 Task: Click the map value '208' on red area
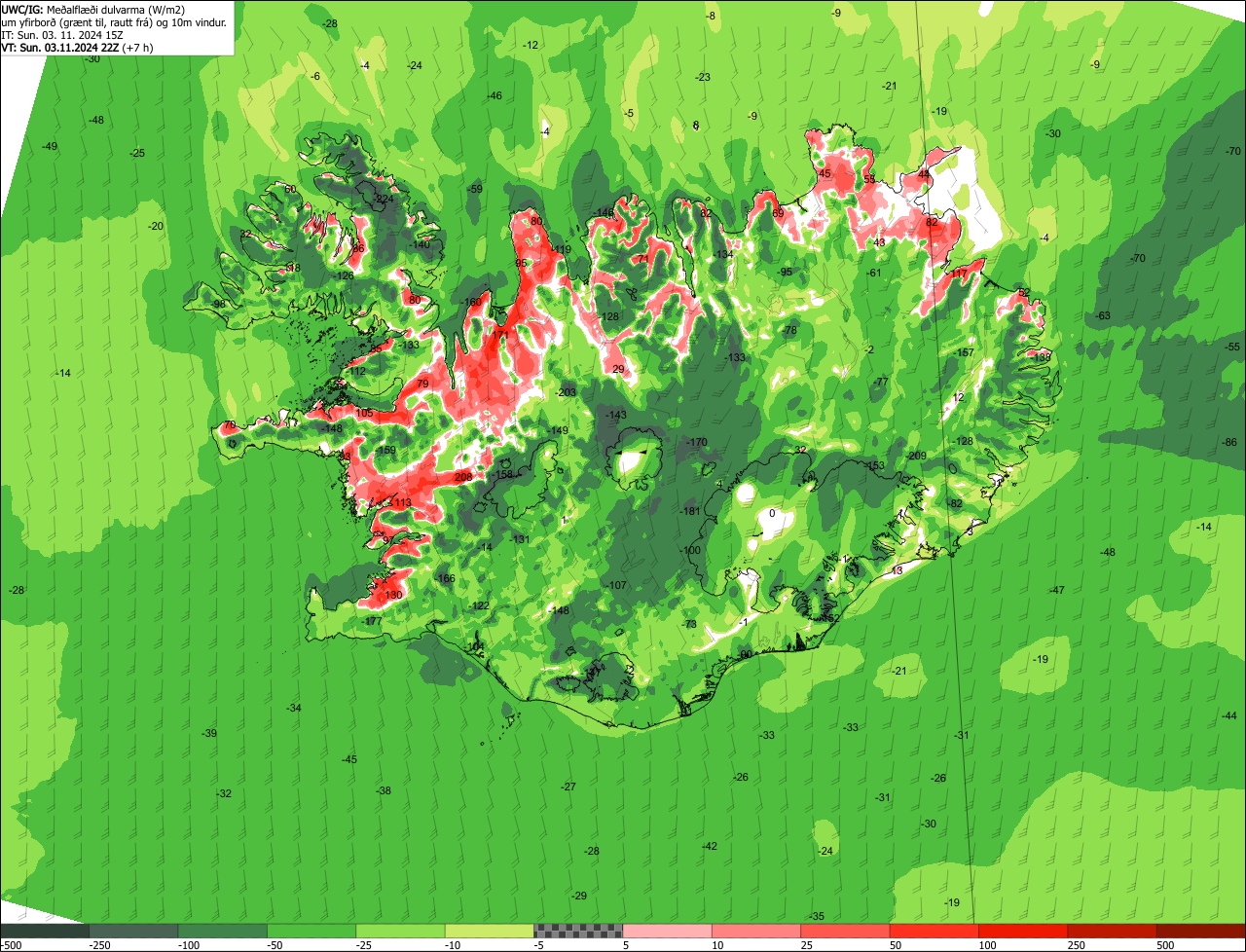click(x=463, y=477)
